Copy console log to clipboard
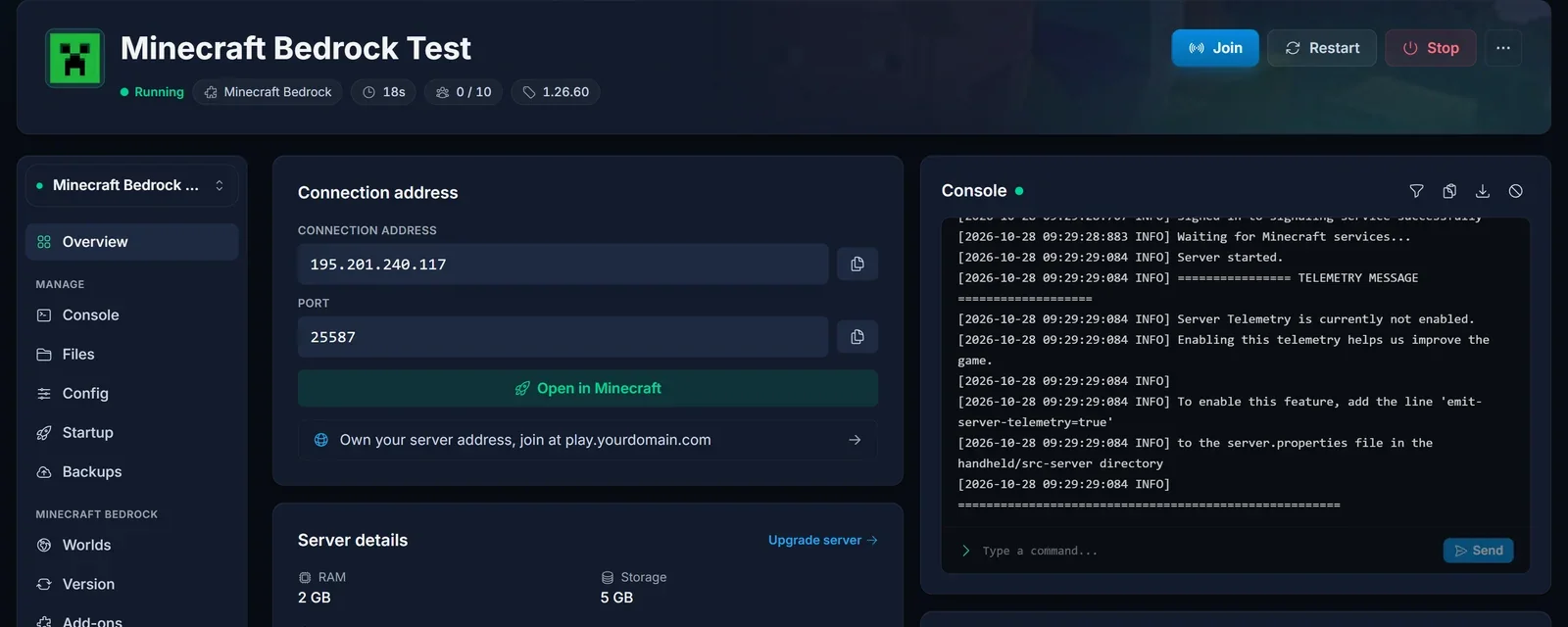 [1449, 191]
